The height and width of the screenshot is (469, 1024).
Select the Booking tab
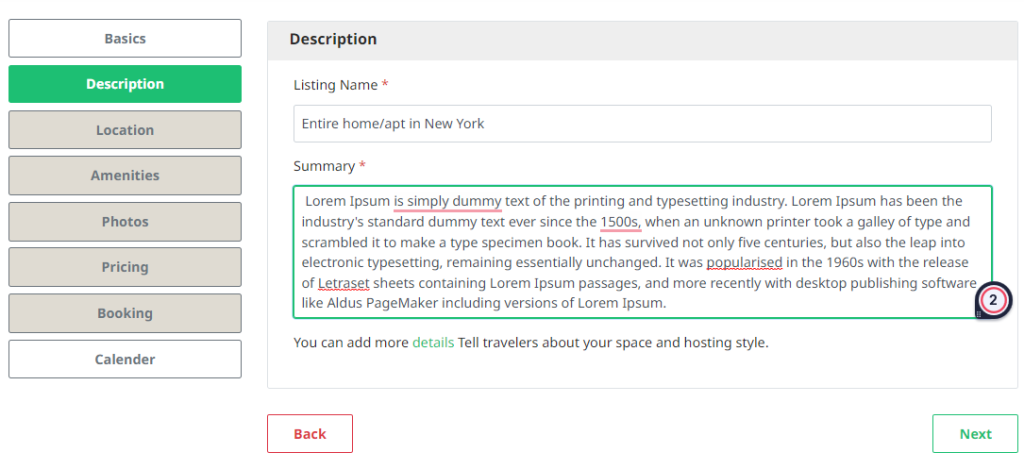tap(125, 313)
